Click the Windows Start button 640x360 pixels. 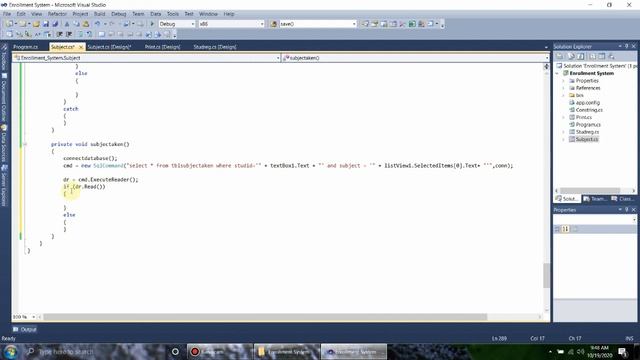(11, 352)
